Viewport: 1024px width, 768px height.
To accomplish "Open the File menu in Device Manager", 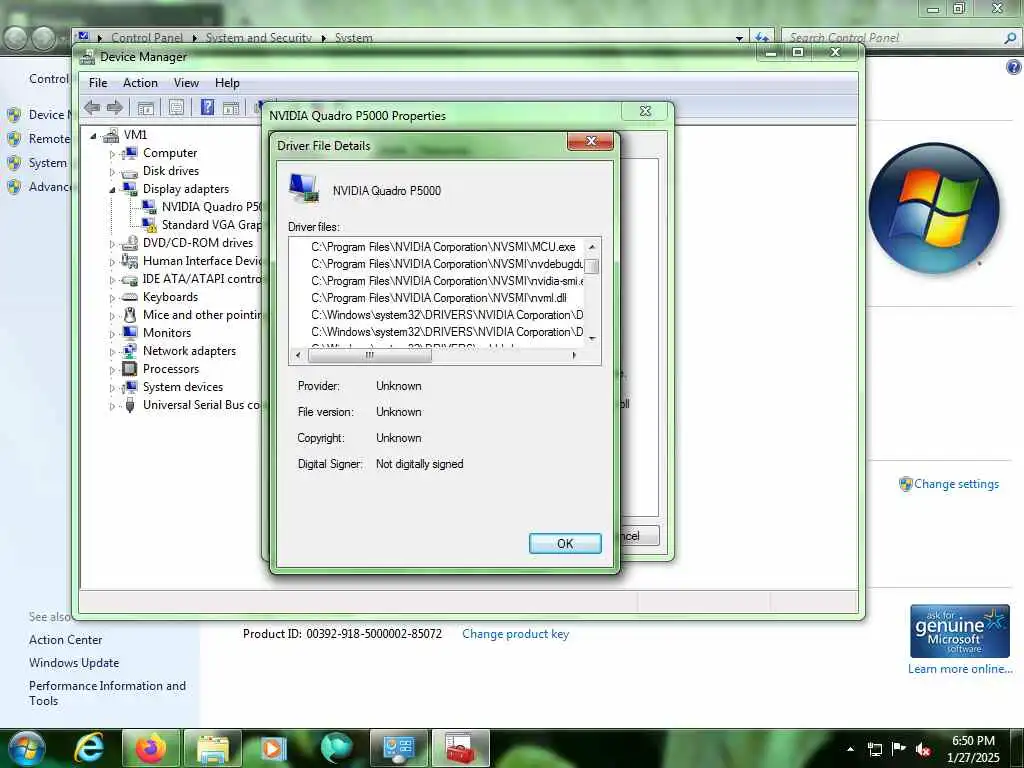I will click(98, 83).
